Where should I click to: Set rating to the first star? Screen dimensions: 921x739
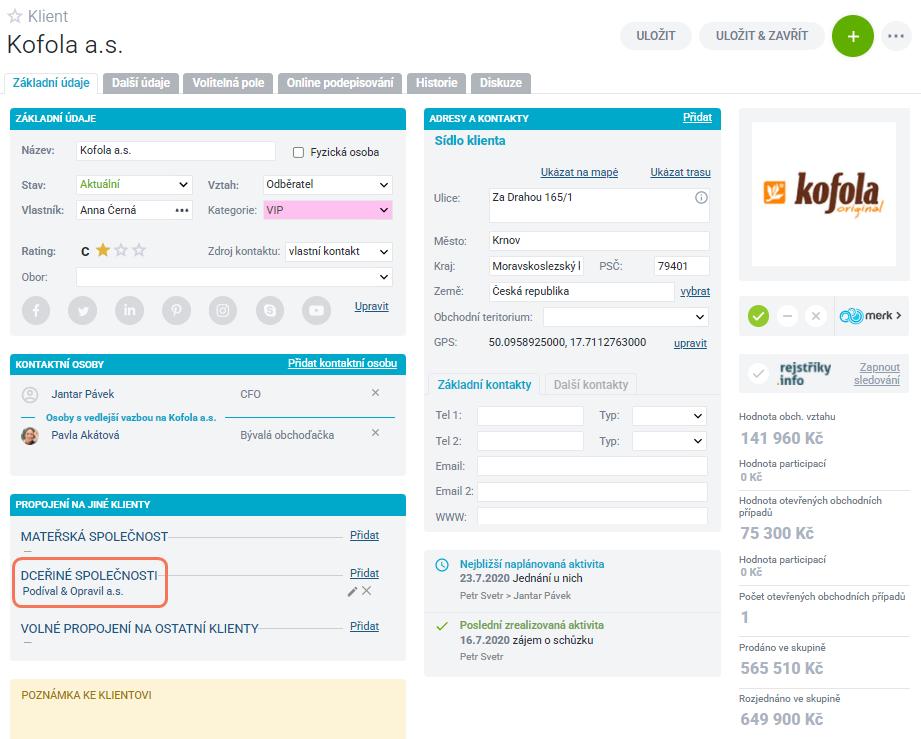click(103, 250)
